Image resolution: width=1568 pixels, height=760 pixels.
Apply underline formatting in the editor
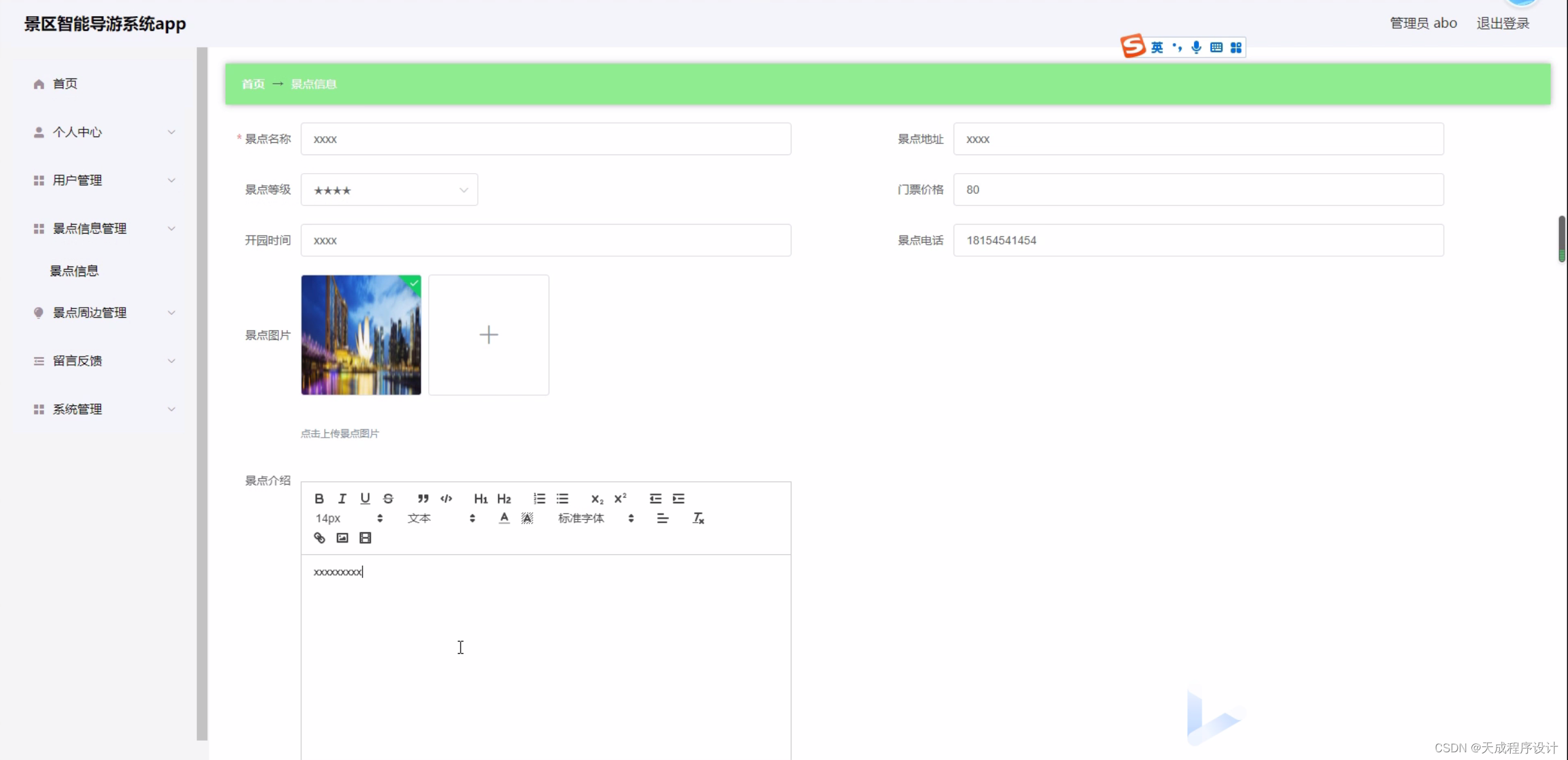[x=365, y=498]
